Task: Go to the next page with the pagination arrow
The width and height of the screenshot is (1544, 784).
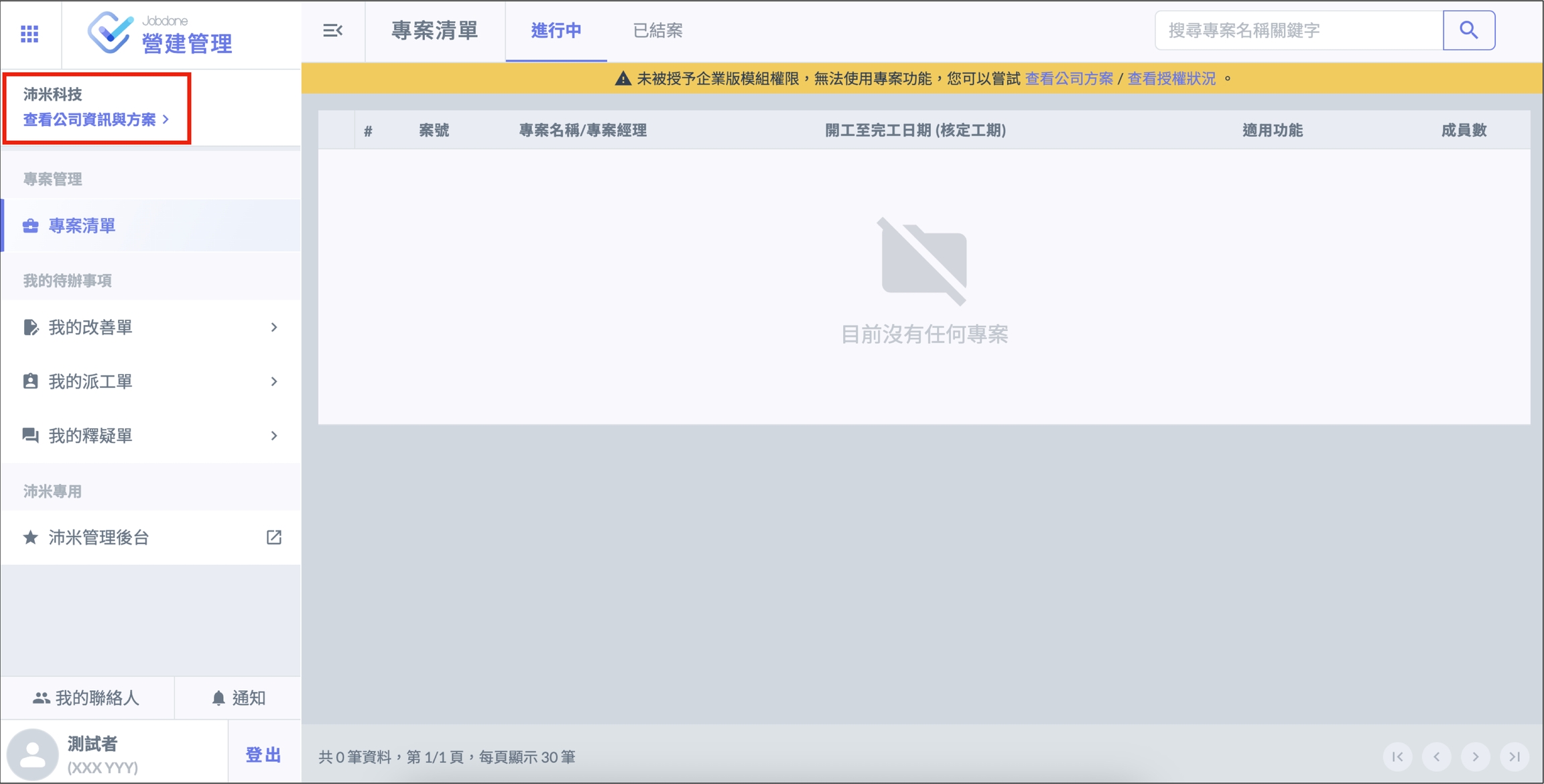Action: (1475, 757)
